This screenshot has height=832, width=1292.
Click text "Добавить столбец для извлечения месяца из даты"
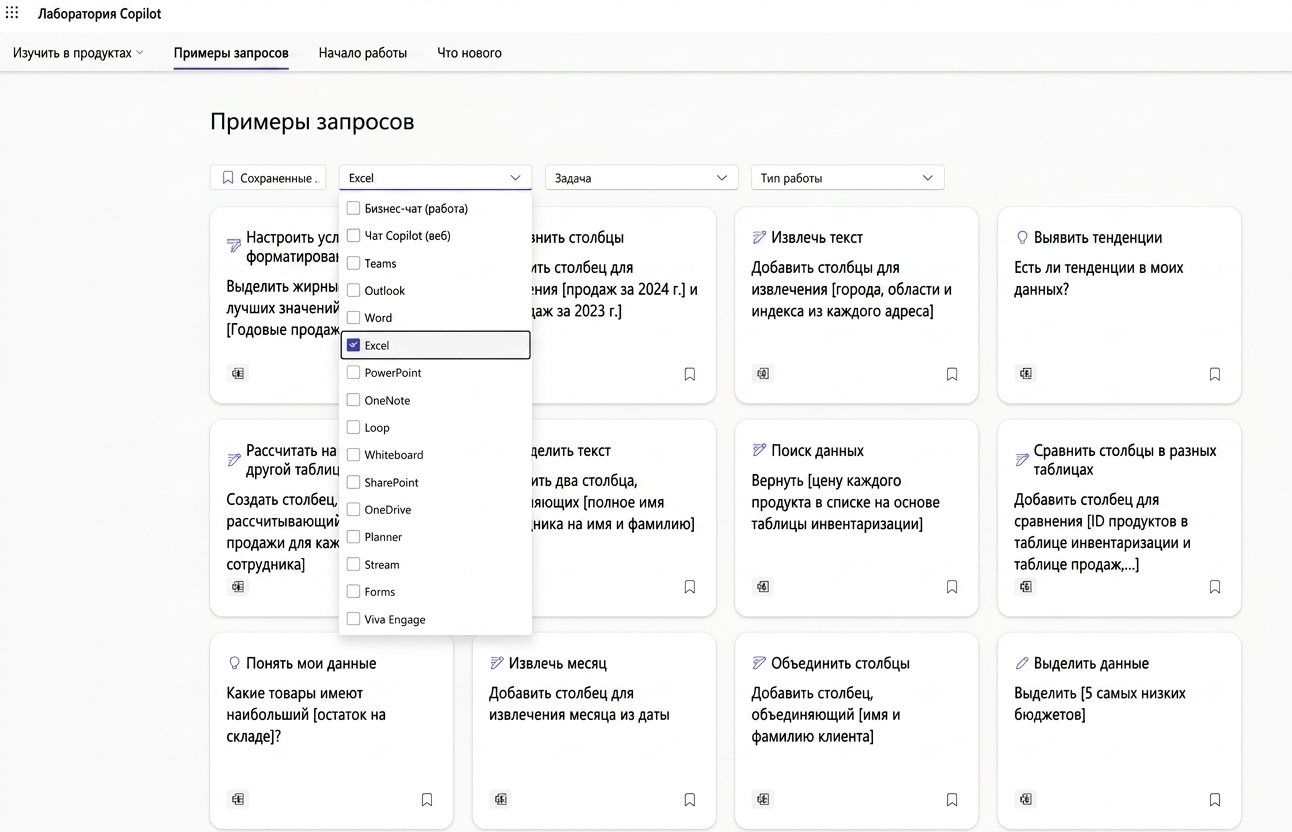point(579,704)
